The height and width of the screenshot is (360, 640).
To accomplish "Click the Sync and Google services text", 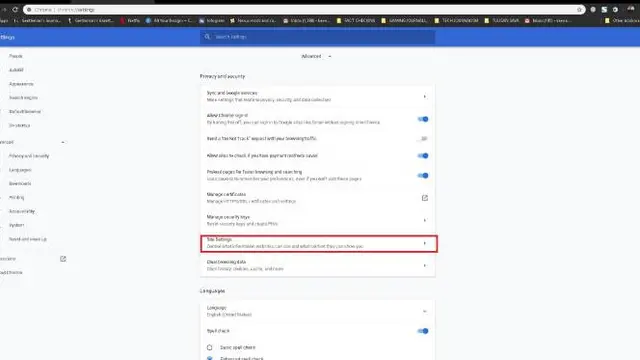I will tap(232, 93).
